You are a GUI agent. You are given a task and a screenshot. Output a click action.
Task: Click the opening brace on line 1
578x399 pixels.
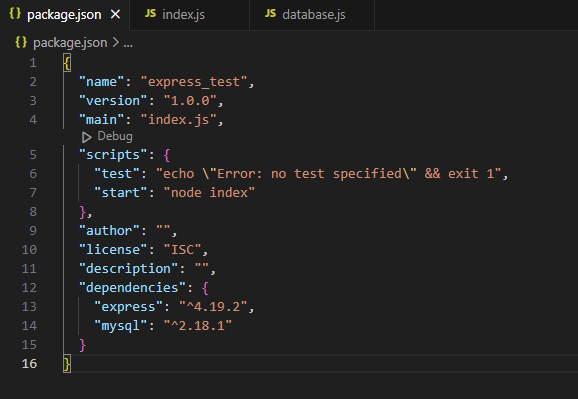tap(67, 63)
